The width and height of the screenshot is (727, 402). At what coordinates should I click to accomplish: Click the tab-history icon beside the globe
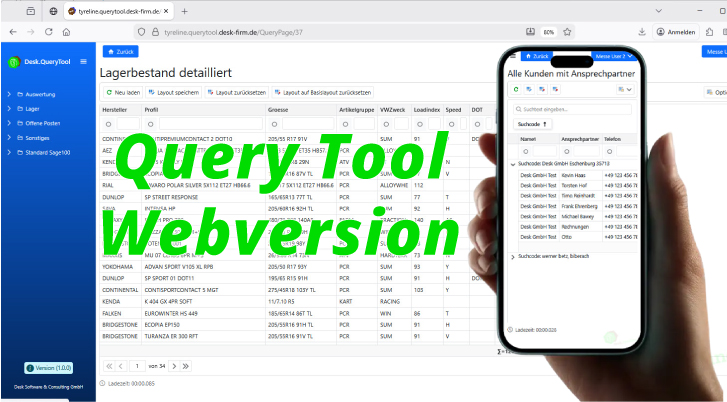[x=31, y=11]
